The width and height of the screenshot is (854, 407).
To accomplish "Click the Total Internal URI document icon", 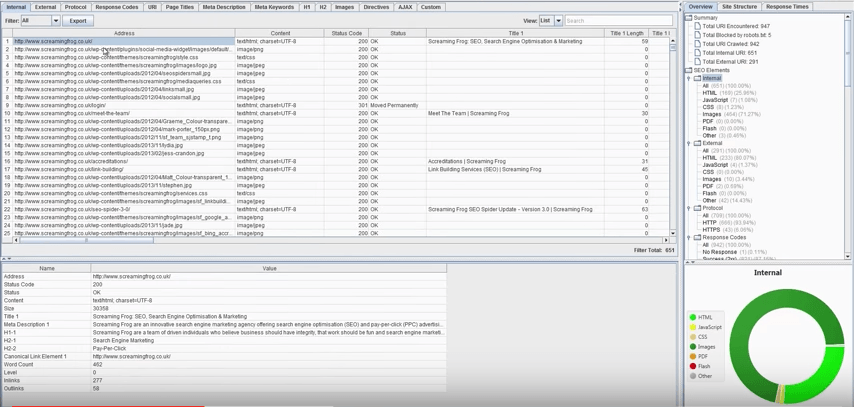I will coord(698,53).
